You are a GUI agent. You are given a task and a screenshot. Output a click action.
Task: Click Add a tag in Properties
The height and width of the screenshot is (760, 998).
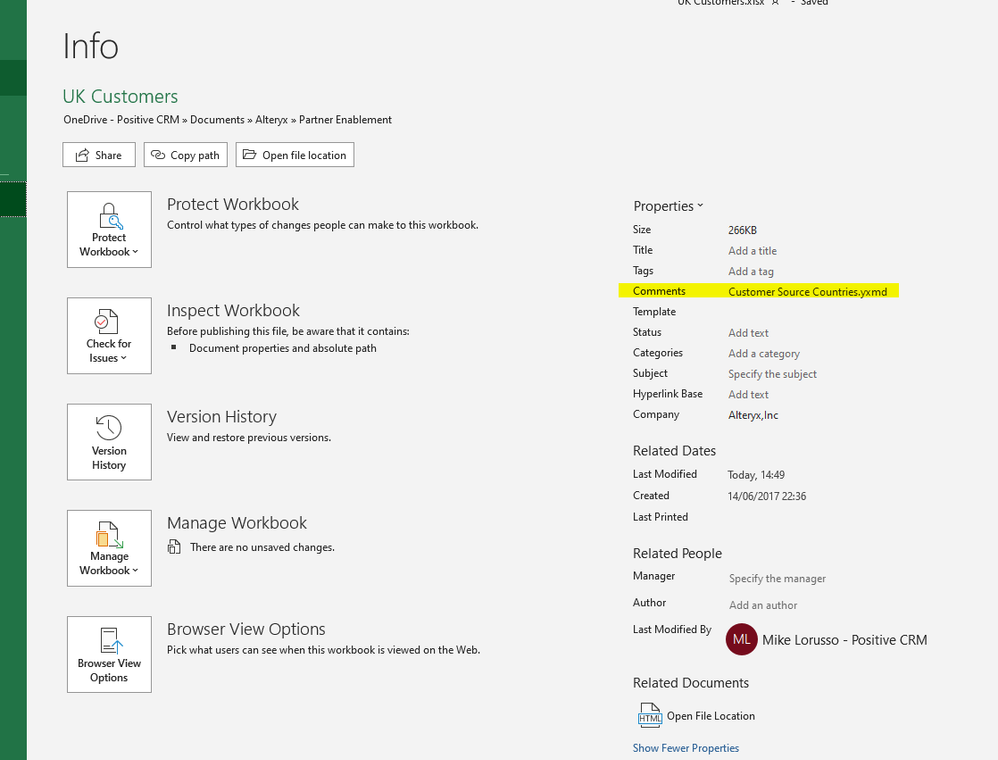750,270
